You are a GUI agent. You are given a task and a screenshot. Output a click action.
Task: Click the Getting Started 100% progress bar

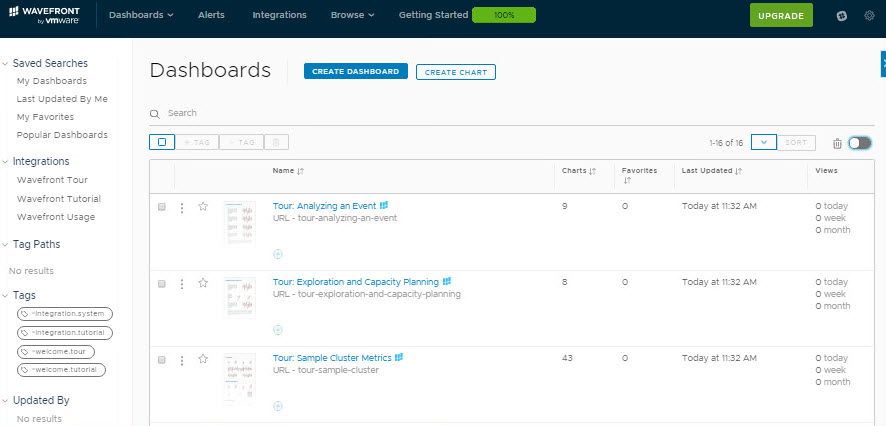point(503,15)
